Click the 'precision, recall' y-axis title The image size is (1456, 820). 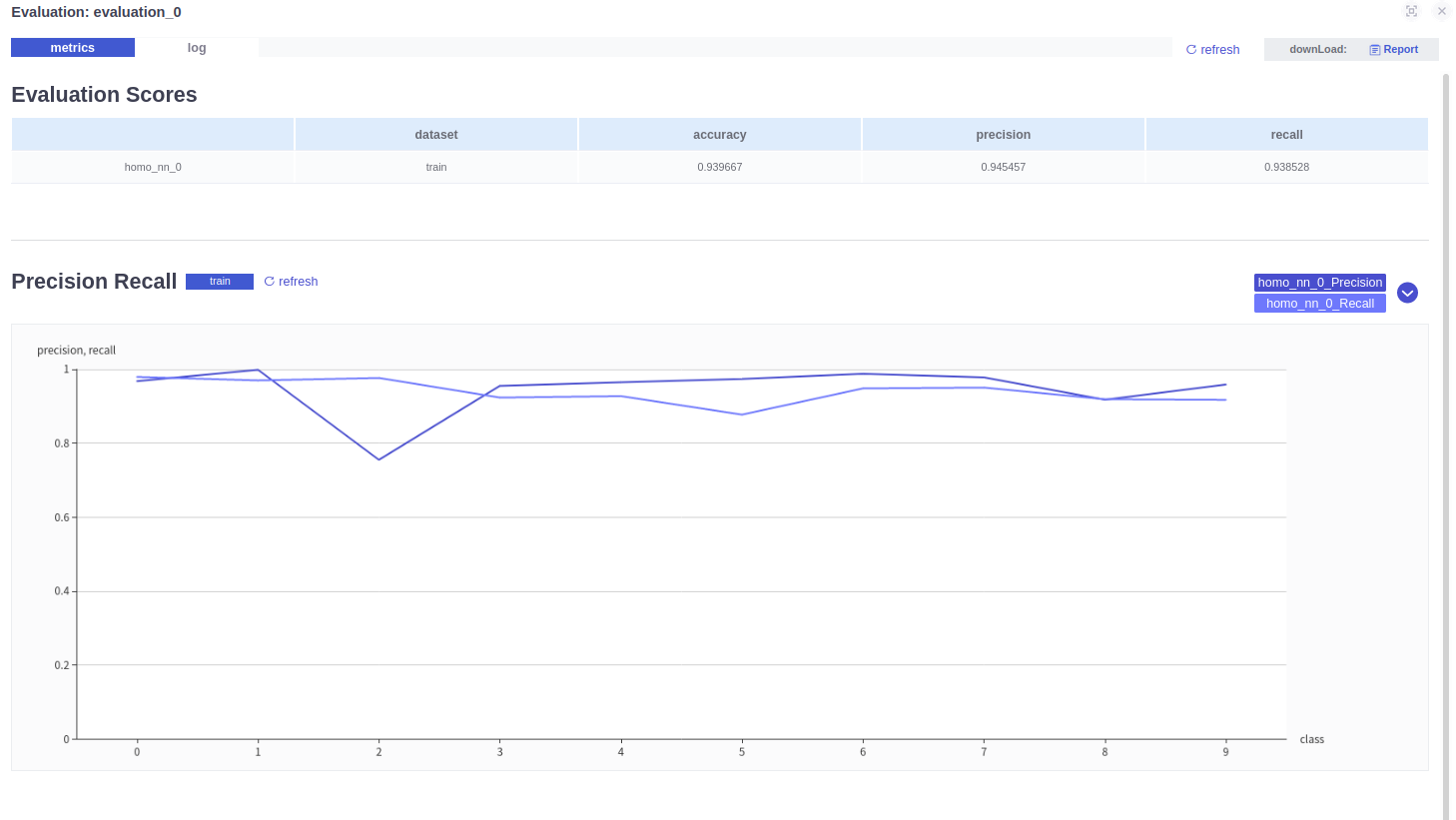pos(77,351)
